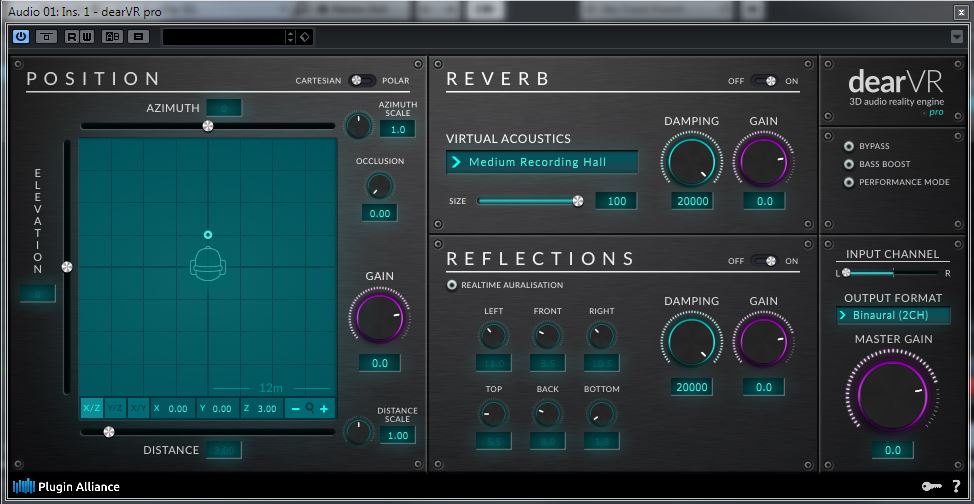Image resolution: width=974 pixels, height=504 pixels.
Task: Select the X/Z view tab
Action: [x=92, y=408]
